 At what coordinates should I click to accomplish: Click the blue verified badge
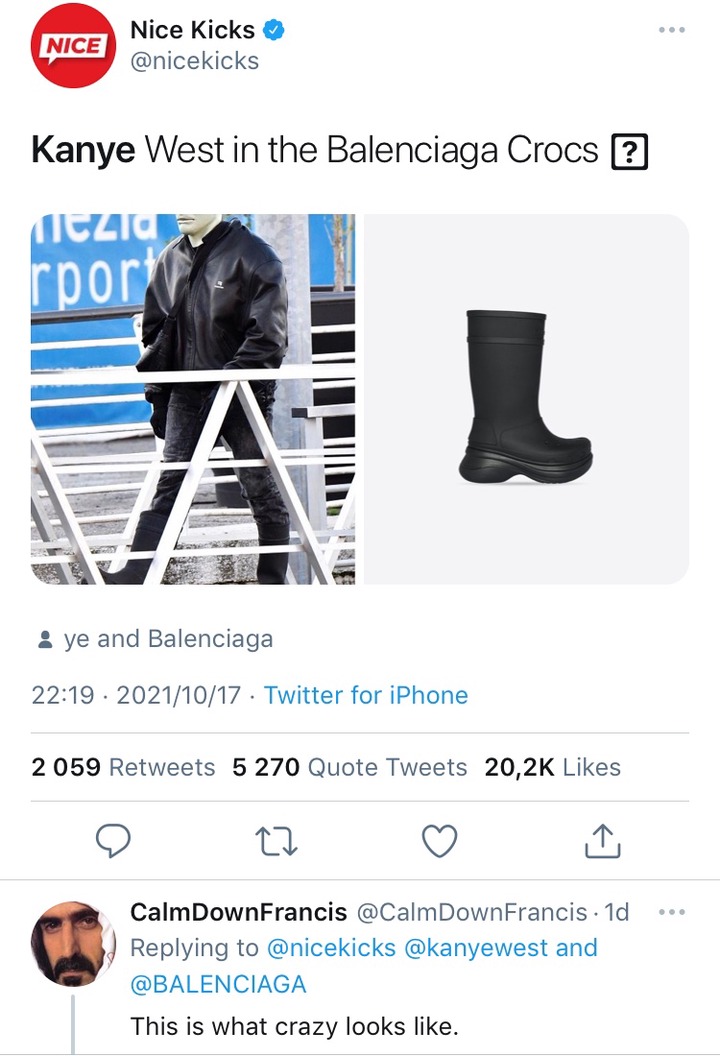tap(273, 30)
